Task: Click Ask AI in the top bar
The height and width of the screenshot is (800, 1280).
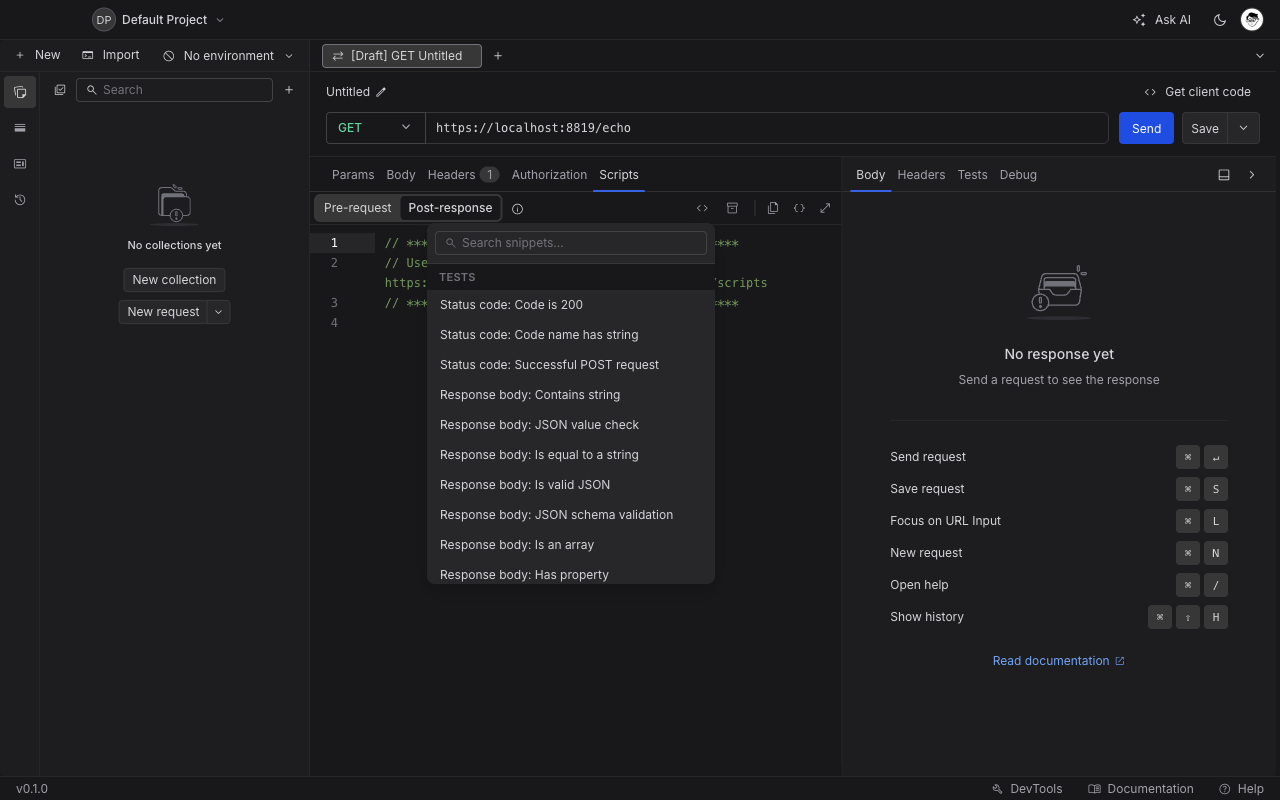Action: [x=1162, y=20]
